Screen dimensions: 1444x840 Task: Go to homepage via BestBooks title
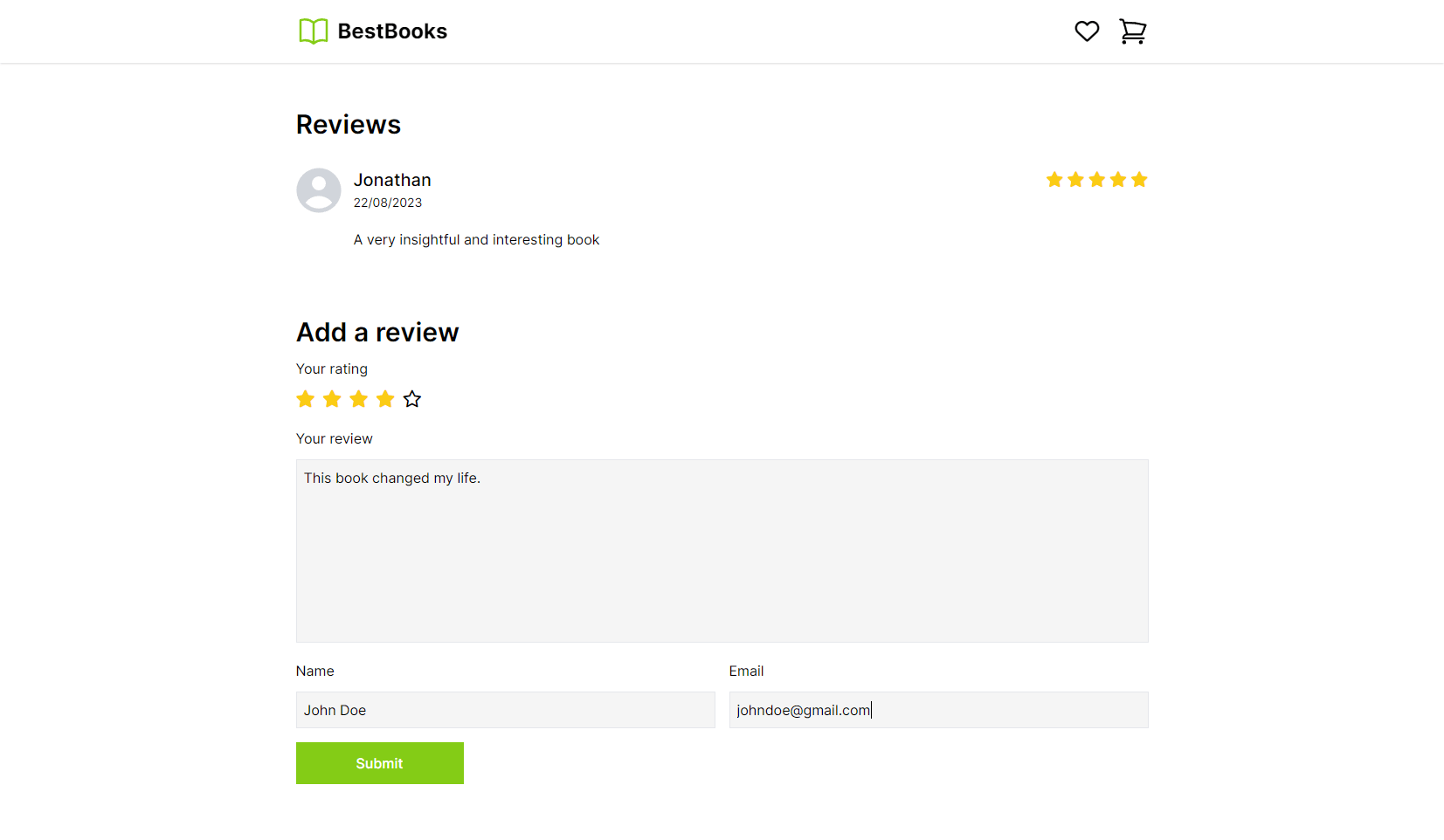pos(392,31)
